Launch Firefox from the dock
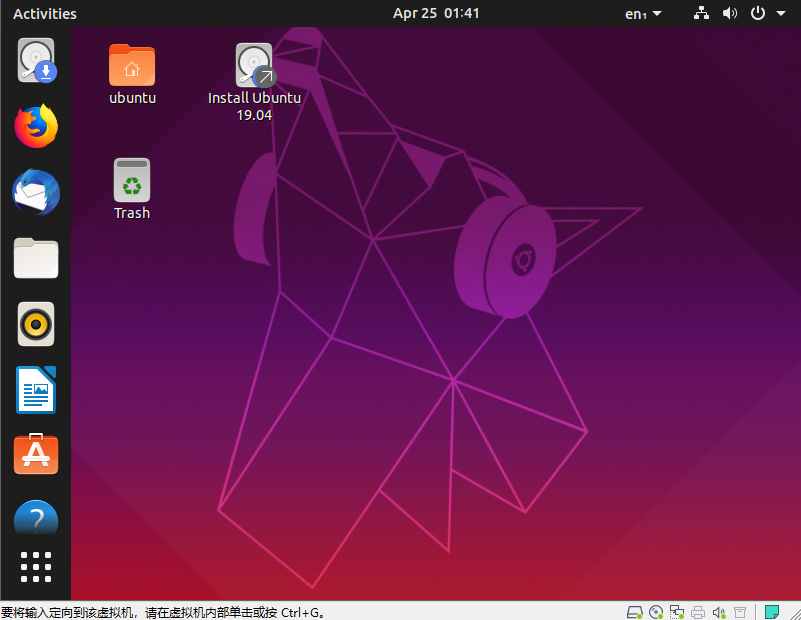Image resolution: width=801 pixels, height=620 pixels. pyautogui.click(x=36, y=126)
